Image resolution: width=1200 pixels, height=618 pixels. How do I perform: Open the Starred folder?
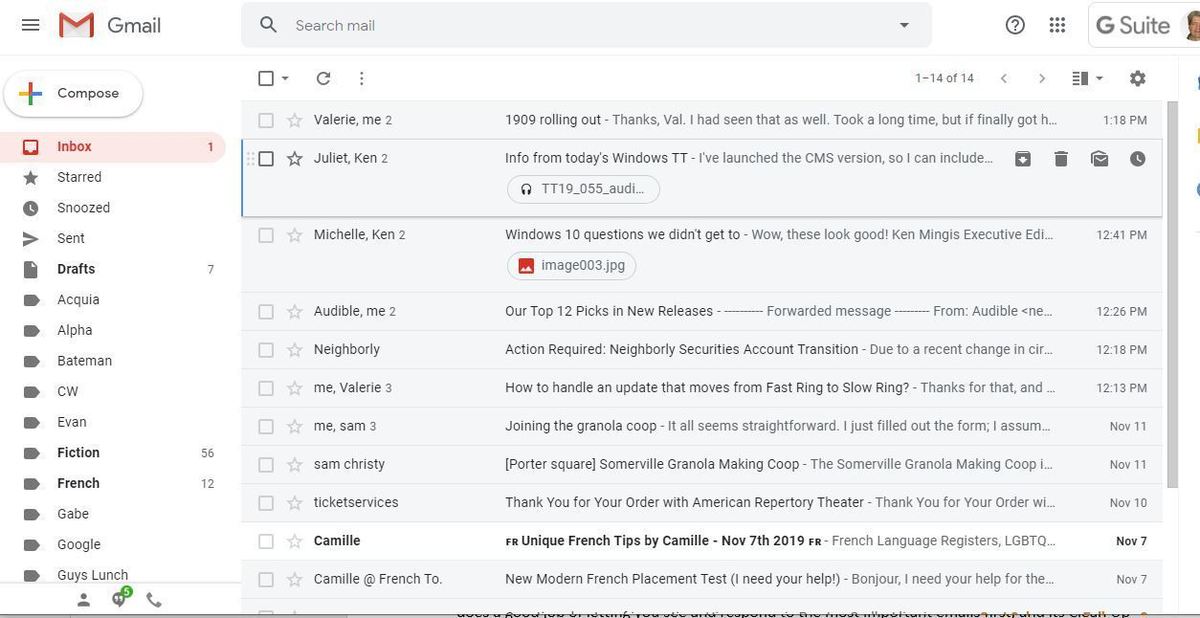click(x=79, y=177)
